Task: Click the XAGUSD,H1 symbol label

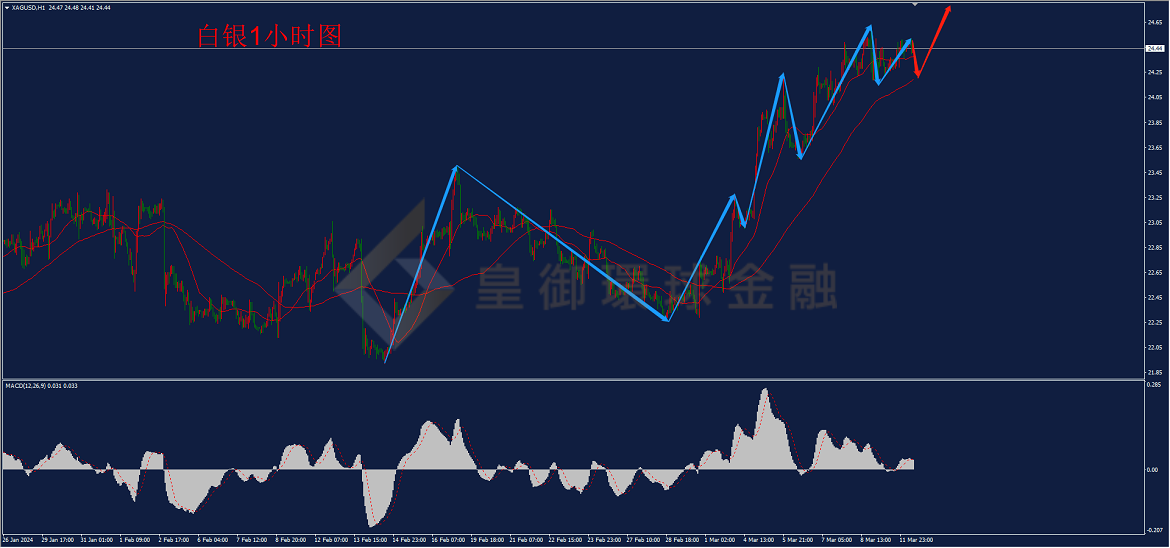Action: point(28,7)
